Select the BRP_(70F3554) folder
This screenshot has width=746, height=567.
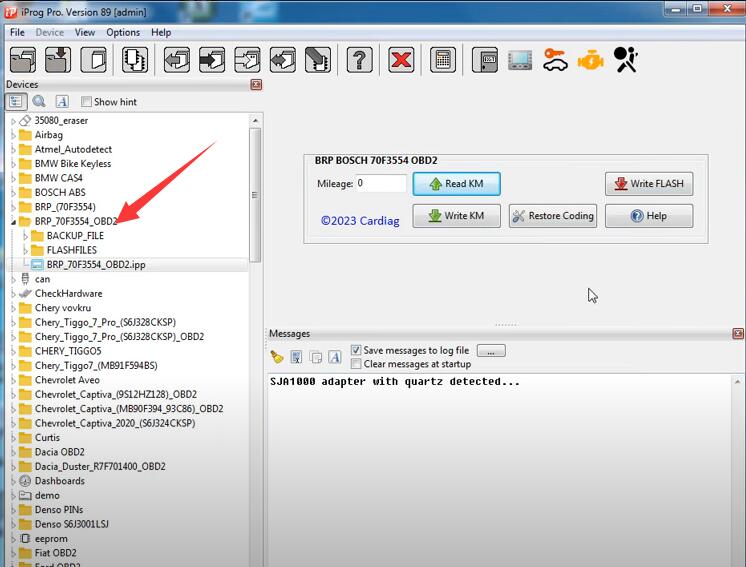tap(65, 207)
